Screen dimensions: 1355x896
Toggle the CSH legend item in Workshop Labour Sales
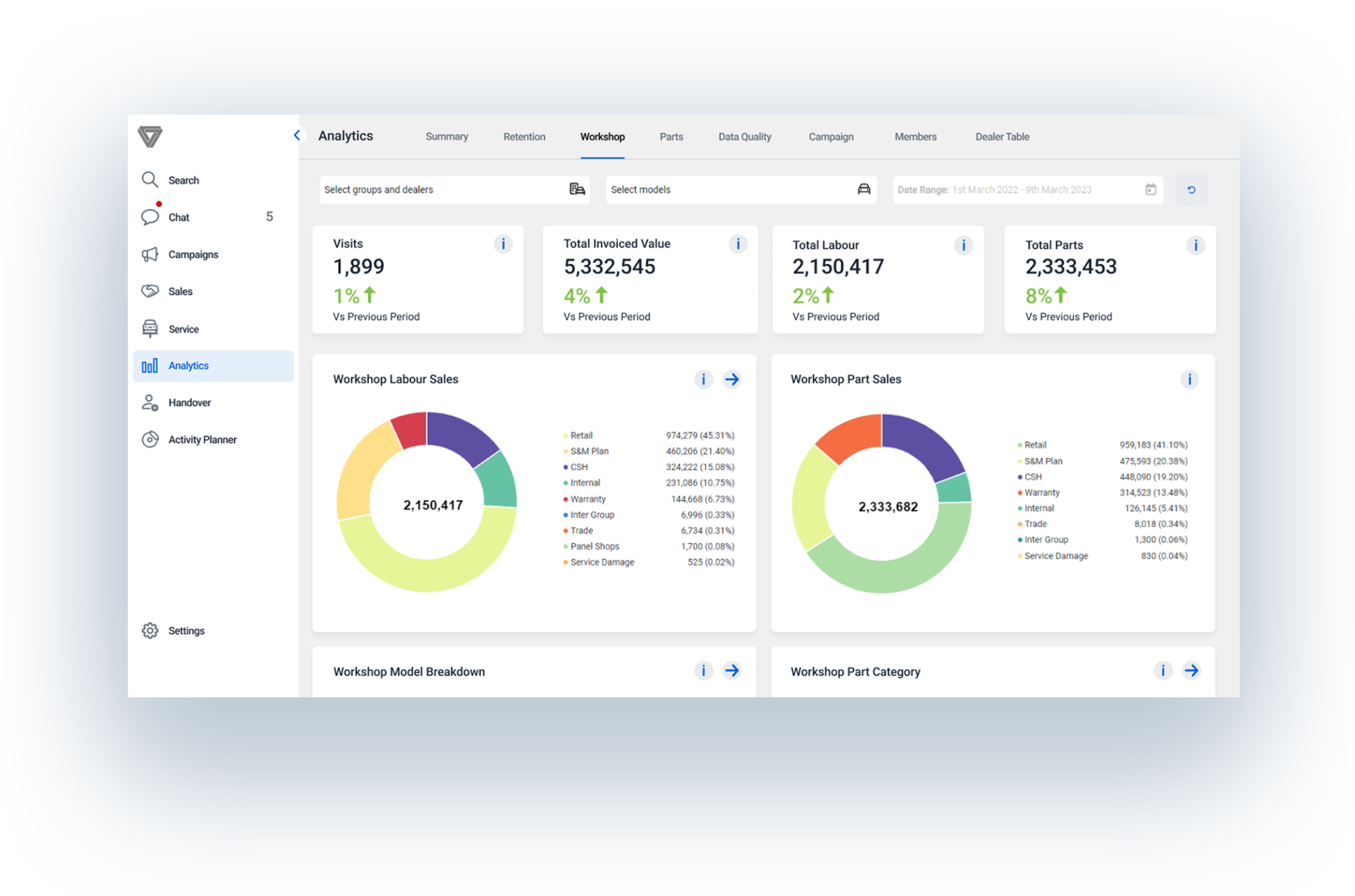(578, 467)
